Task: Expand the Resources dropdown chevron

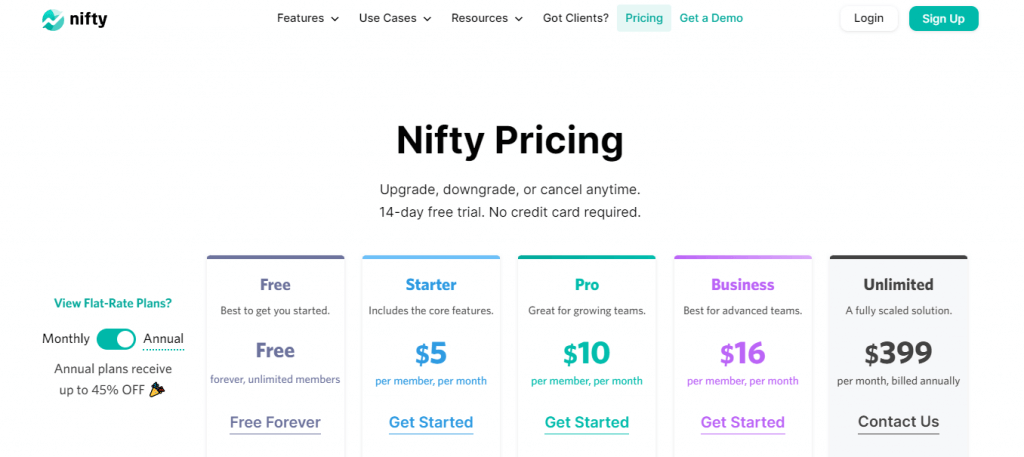Action: [x=519, y=19]
